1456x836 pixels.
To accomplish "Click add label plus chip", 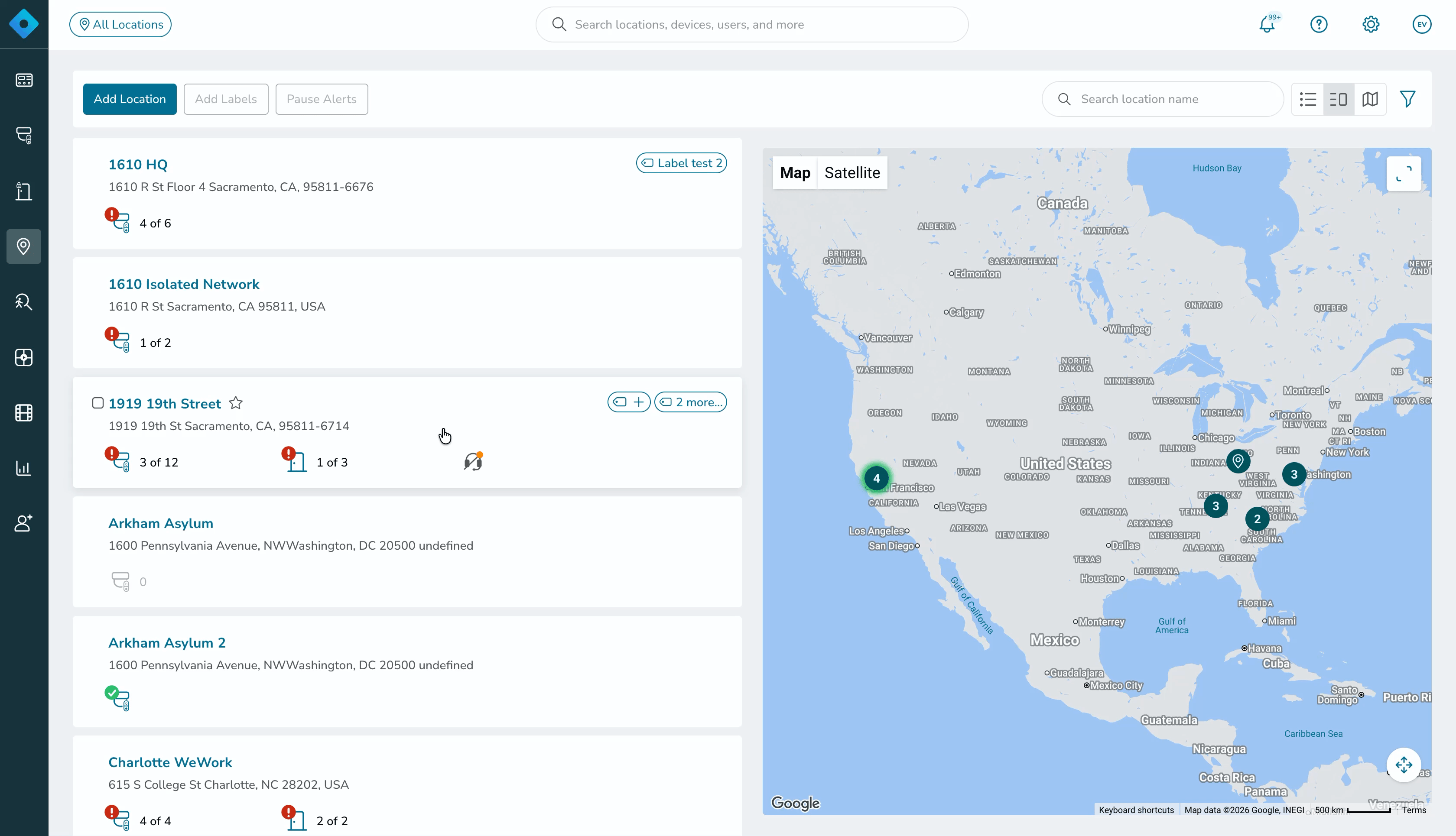I will (x=629, y=402).
